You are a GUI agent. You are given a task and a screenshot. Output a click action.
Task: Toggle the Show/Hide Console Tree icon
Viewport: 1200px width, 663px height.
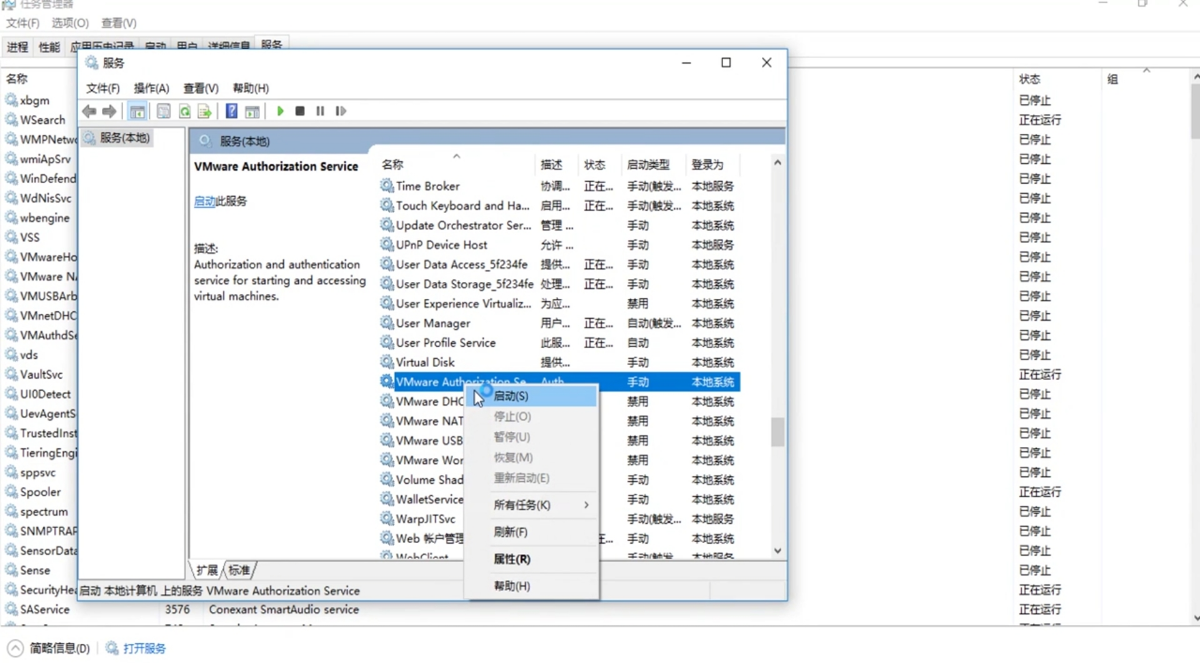coord(137,110)
